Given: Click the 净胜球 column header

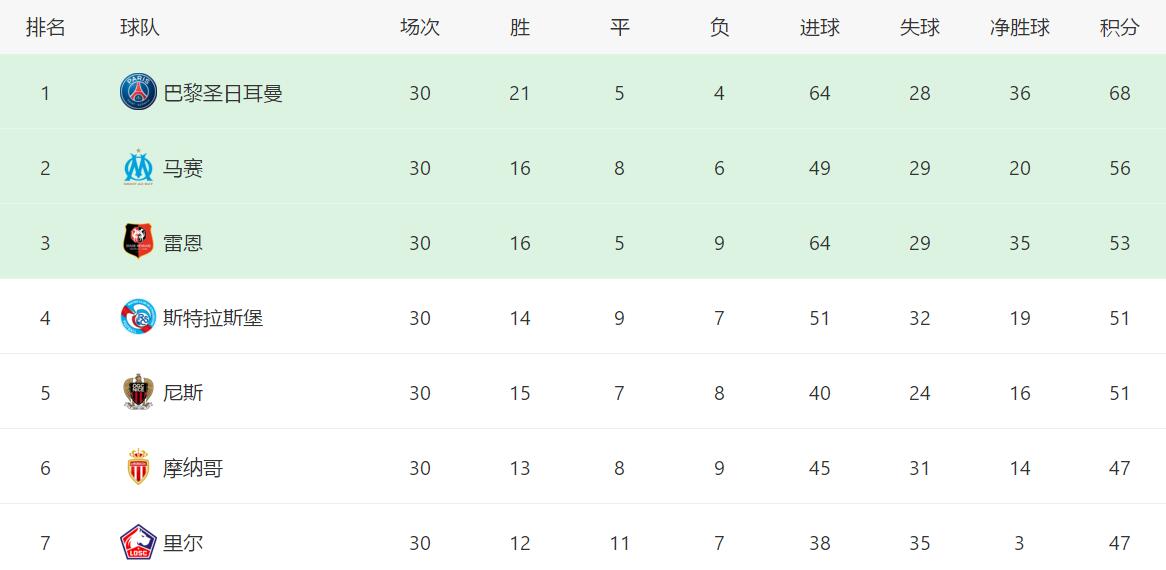Looking at the screenshot, I should [1020, 28].
